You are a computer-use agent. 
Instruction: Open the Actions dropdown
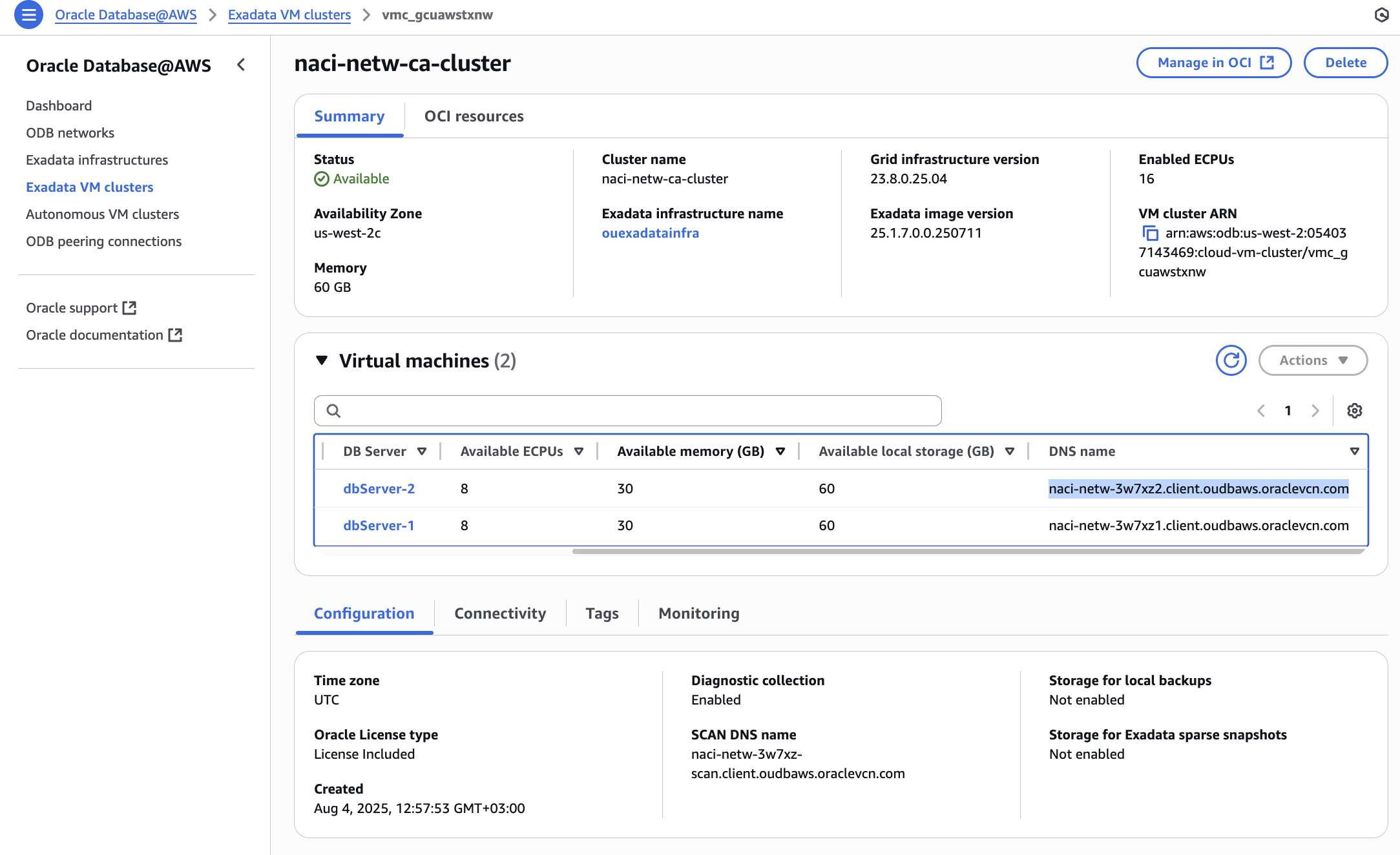tap(1313, 360)
